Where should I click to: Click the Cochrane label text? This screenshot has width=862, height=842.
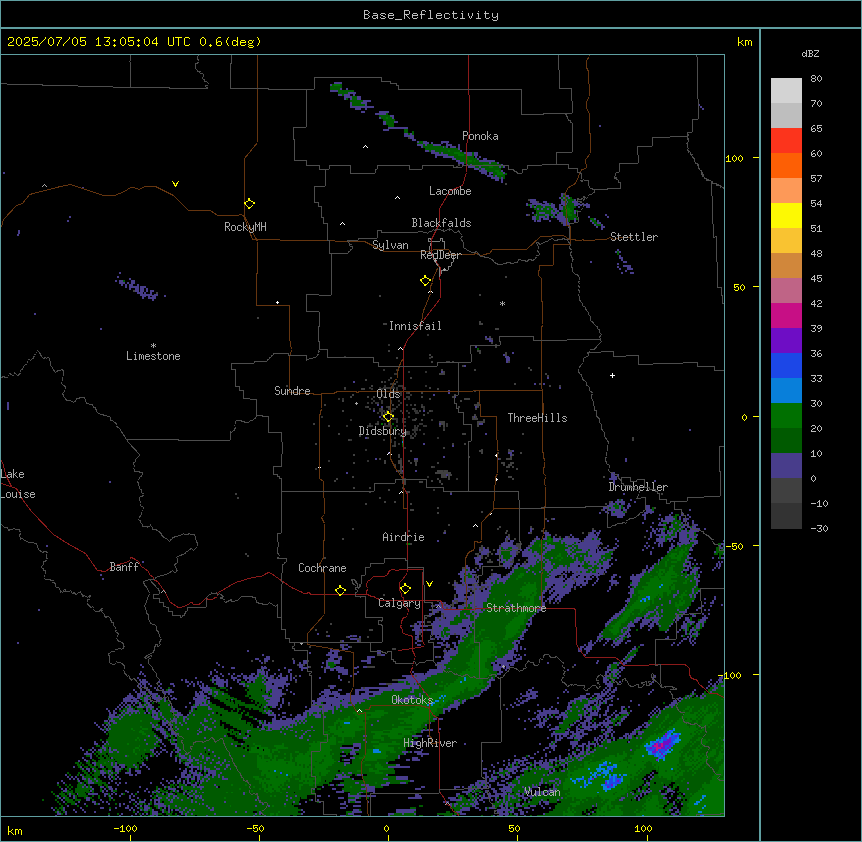pos(322,568)
